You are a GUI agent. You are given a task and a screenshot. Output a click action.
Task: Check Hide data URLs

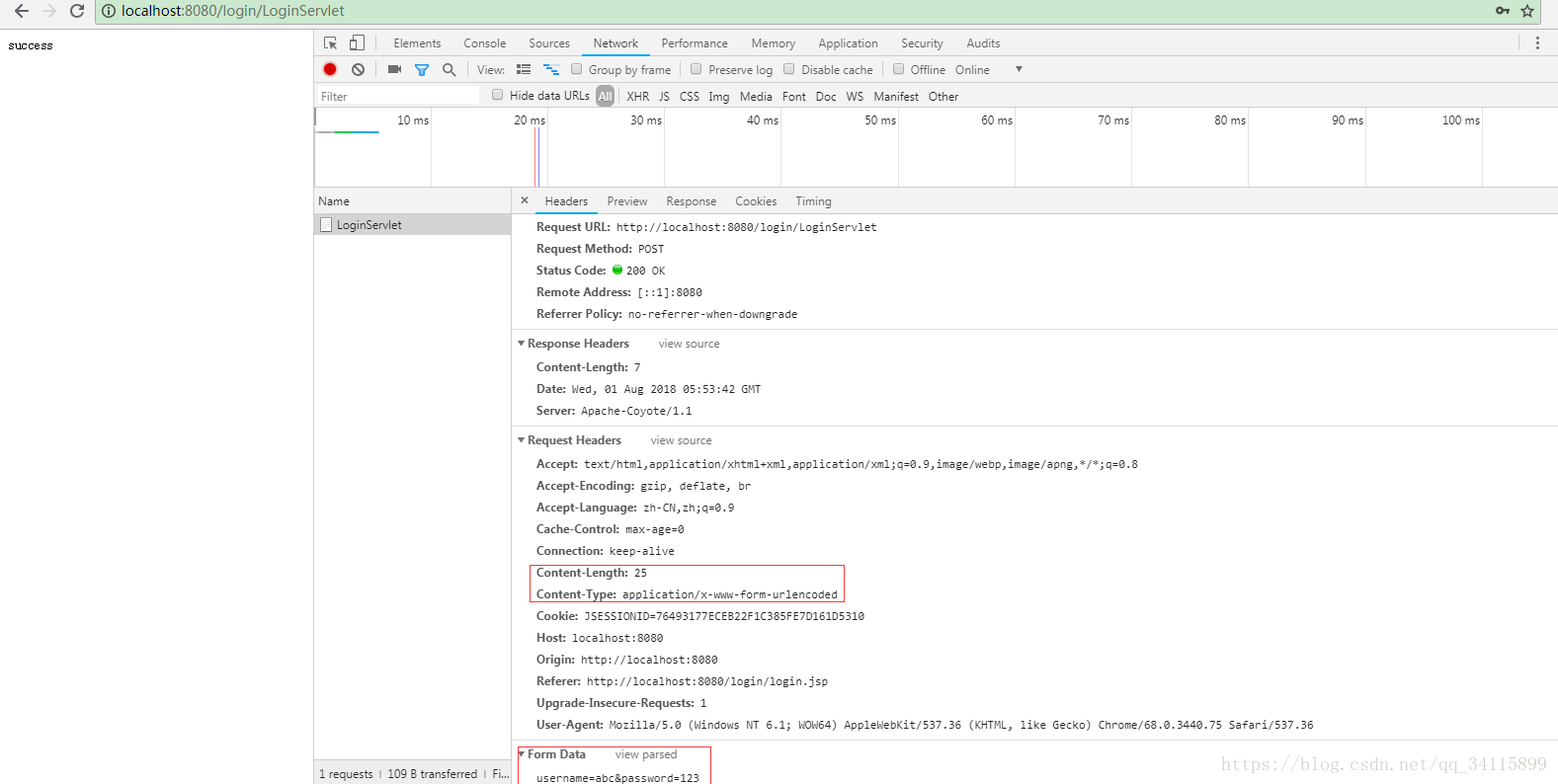(498, 95)
